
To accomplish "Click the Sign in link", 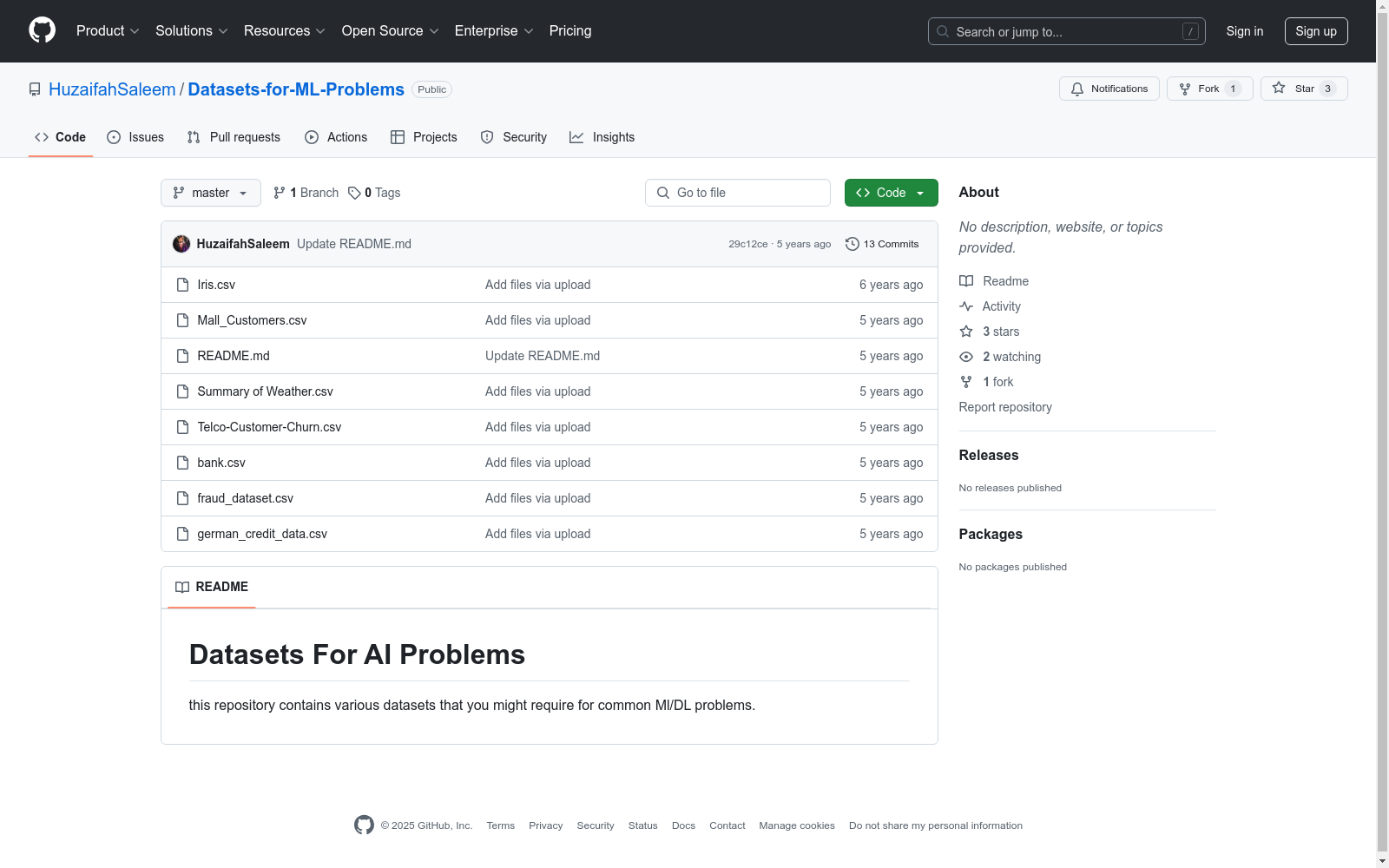I will coord(1245,31).
